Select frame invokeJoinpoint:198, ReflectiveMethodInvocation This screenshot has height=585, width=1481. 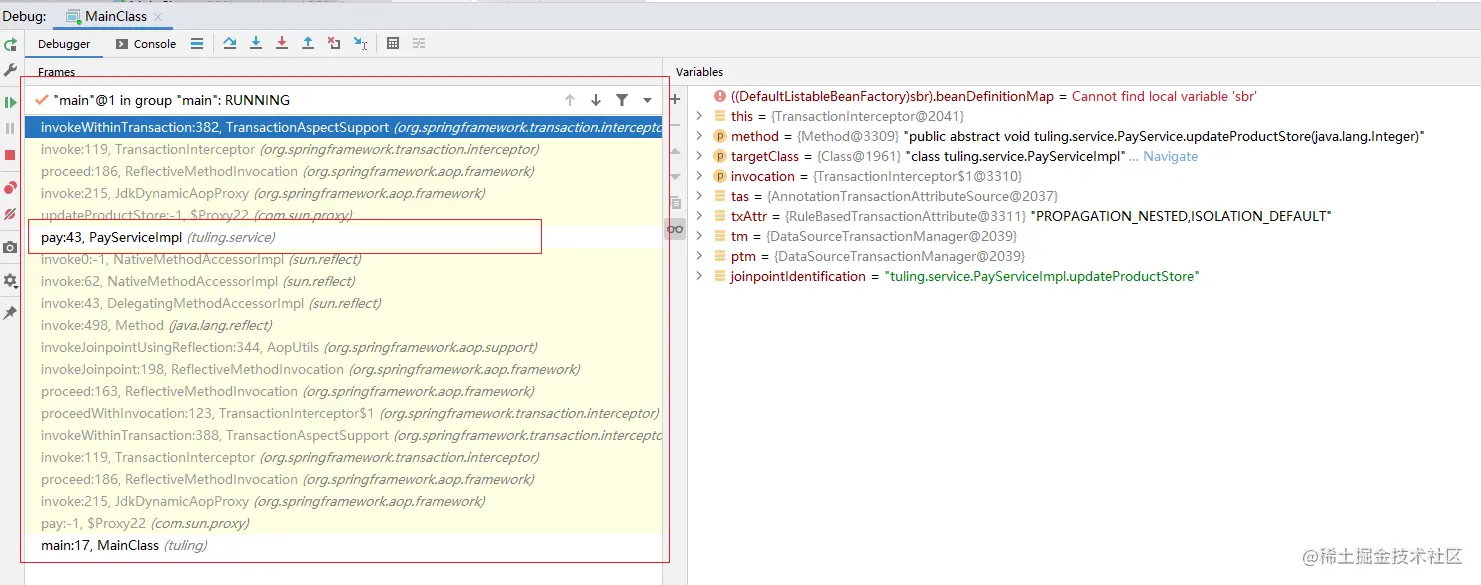[x=343, y=369]
